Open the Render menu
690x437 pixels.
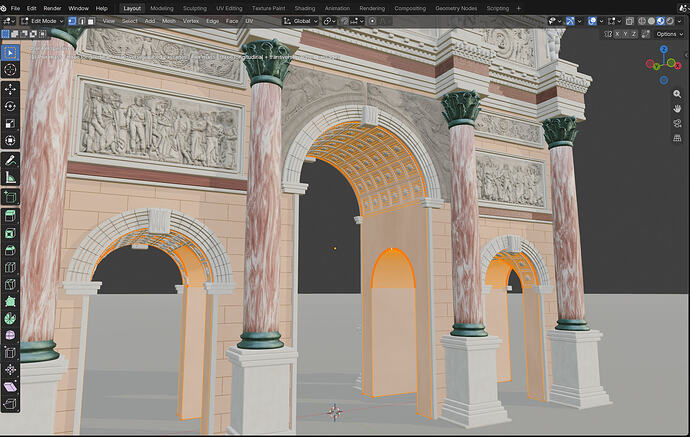52,8
